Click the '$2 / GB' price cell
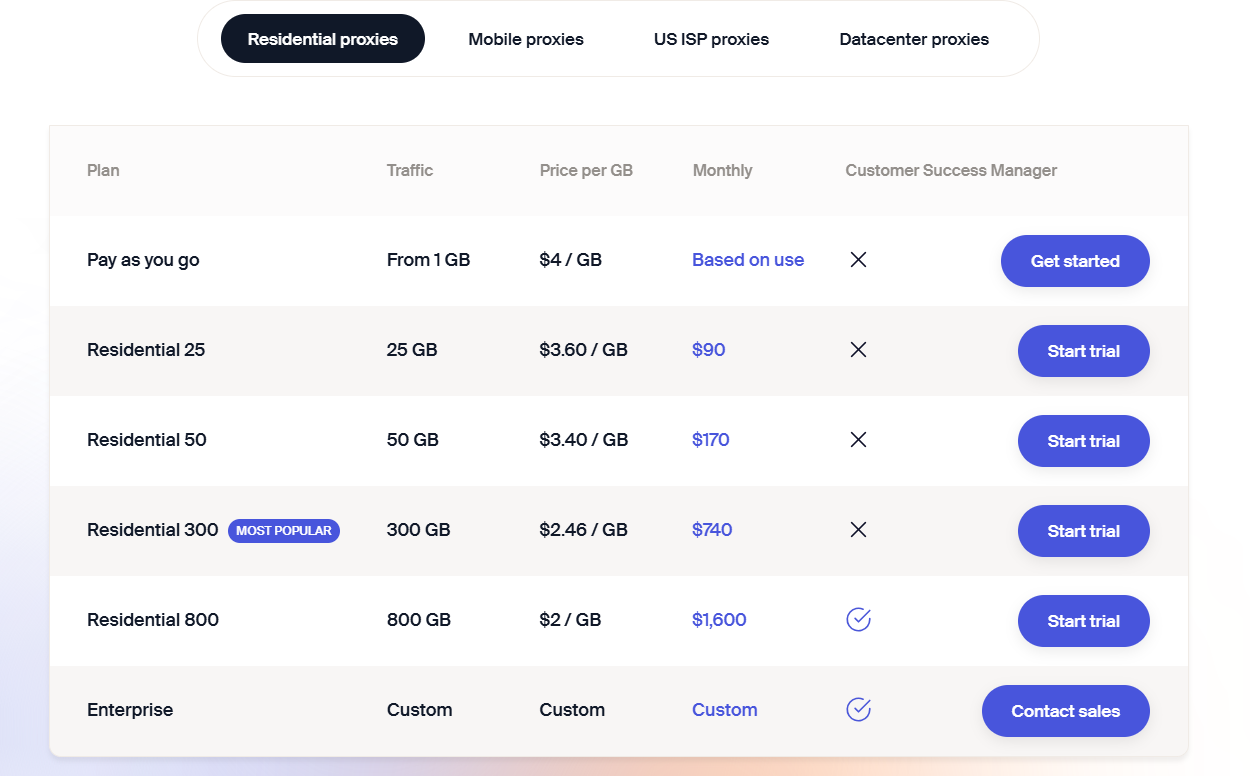The image size is (1250, 776). click(x=570, y=620)
